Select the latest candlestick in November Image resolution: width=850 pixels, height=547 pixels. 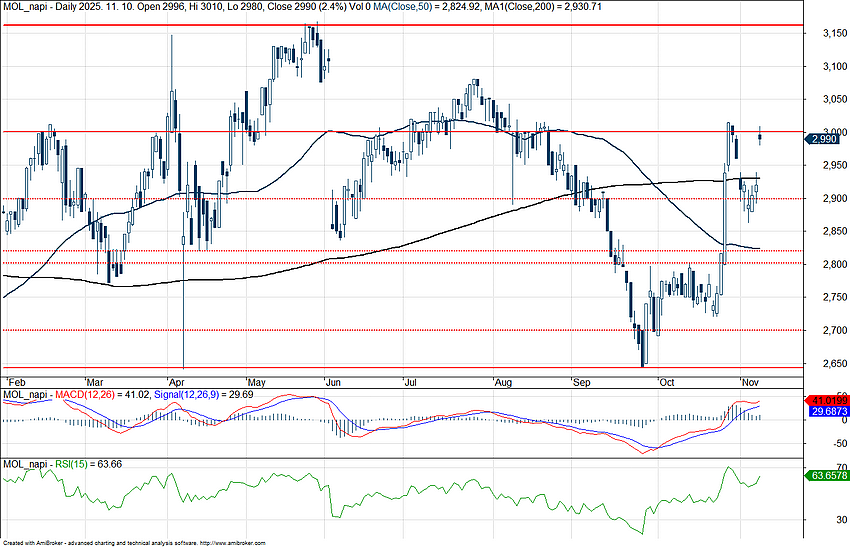(760, 138)
